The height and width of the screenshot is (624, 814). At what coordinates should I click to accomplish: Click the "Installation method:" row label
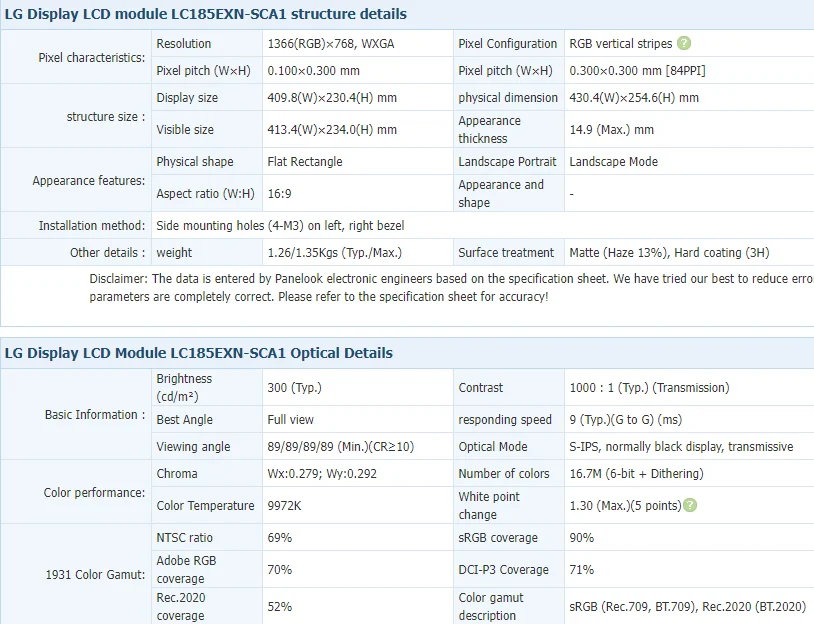click(x=92, y=226)
